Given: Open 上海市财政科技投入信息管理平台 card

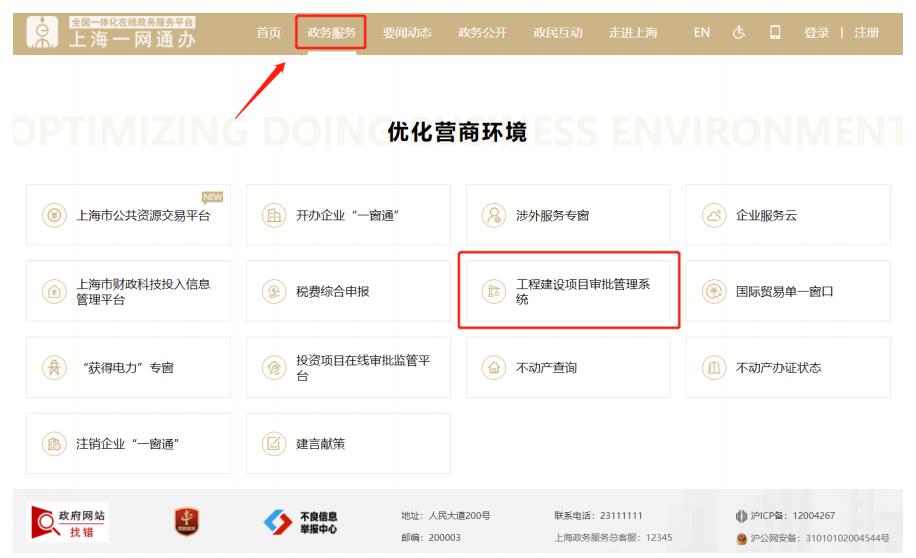Looking at the screenshot, I should click(129, 291).
